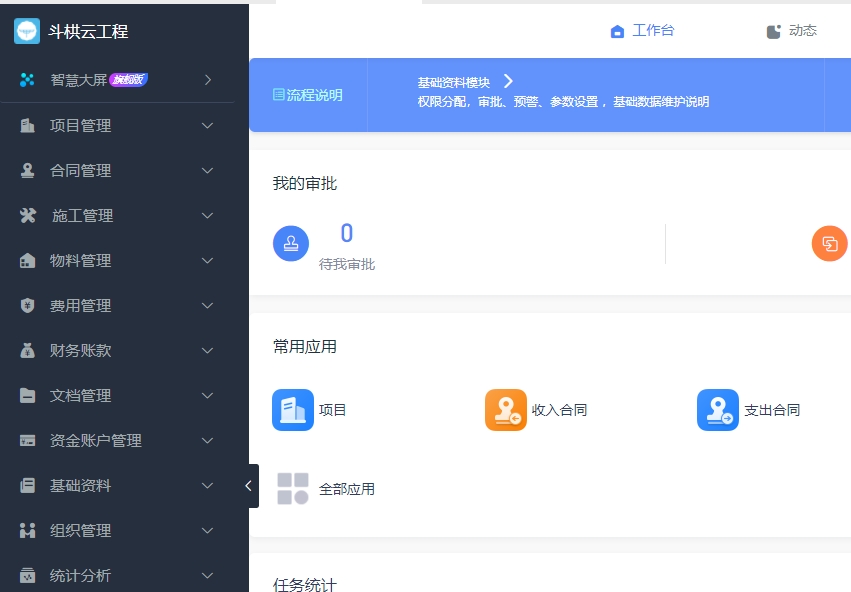Switch to the 动态 tab
The width and height of the screenshot is (851, 592).
click(791, 31)
